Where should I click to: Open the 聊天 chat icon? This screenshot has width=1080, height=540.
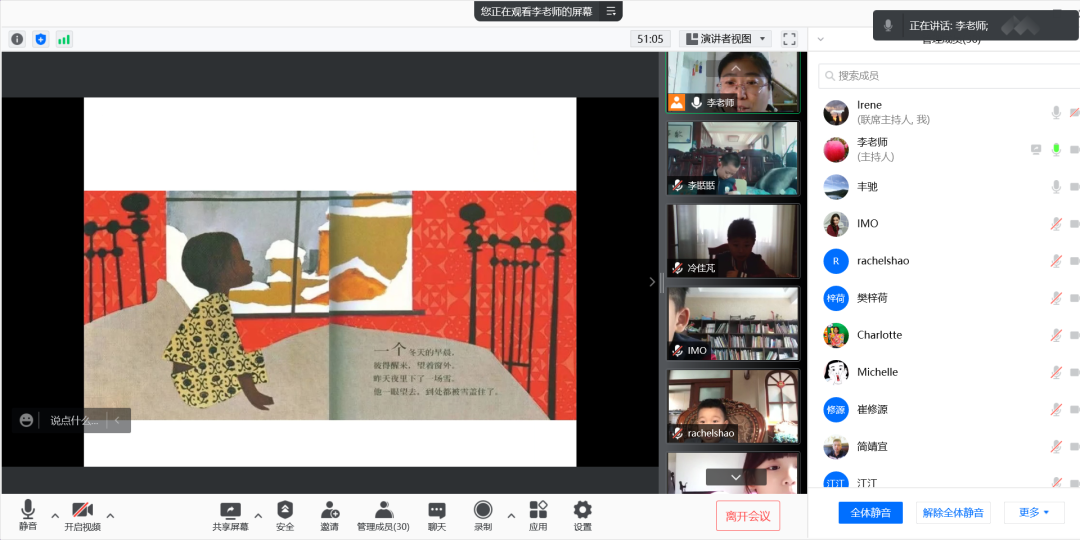coord(437,510)
